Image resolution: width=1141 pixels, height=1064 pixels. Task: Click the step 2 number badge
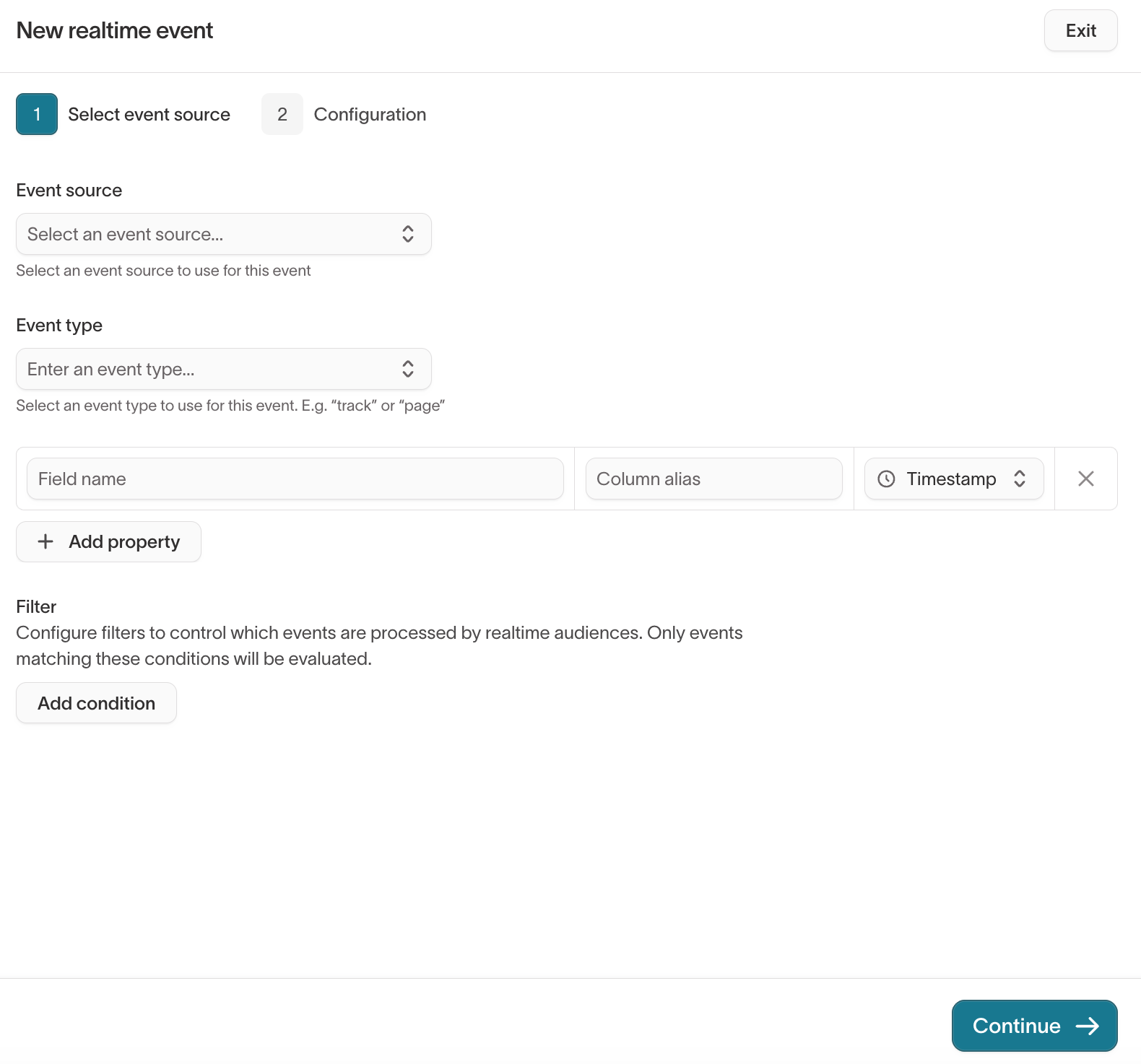[282, 114]
